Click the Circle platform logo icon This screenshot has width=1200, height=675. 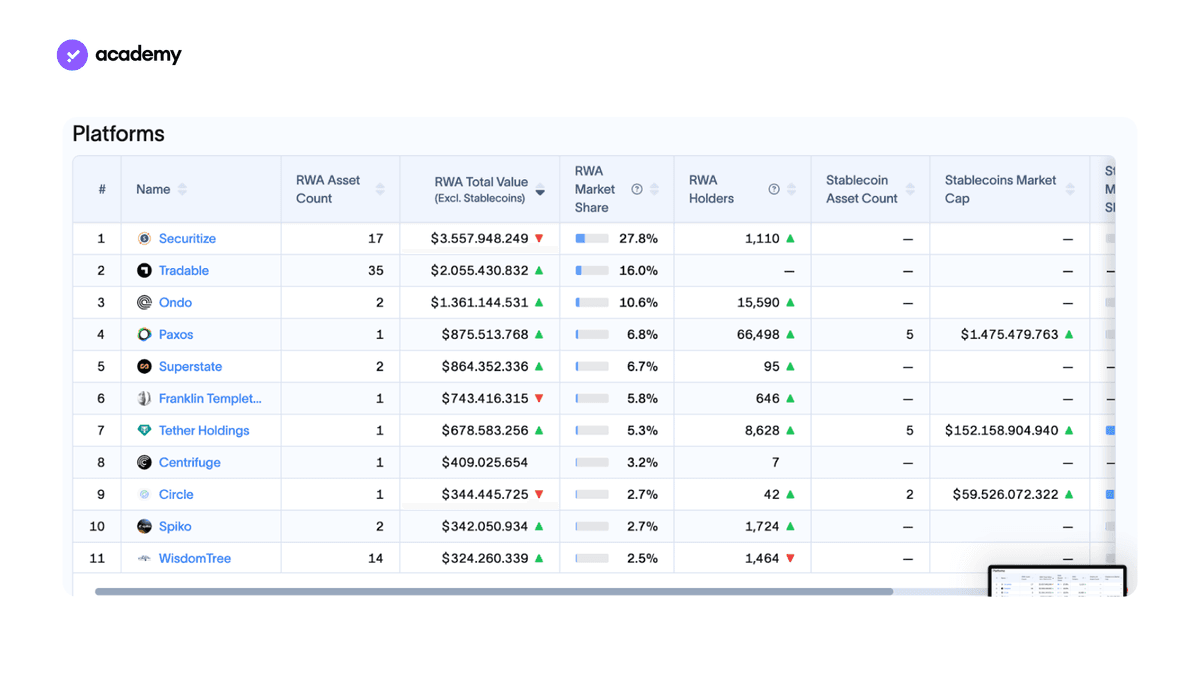click(x=144, y=494)
